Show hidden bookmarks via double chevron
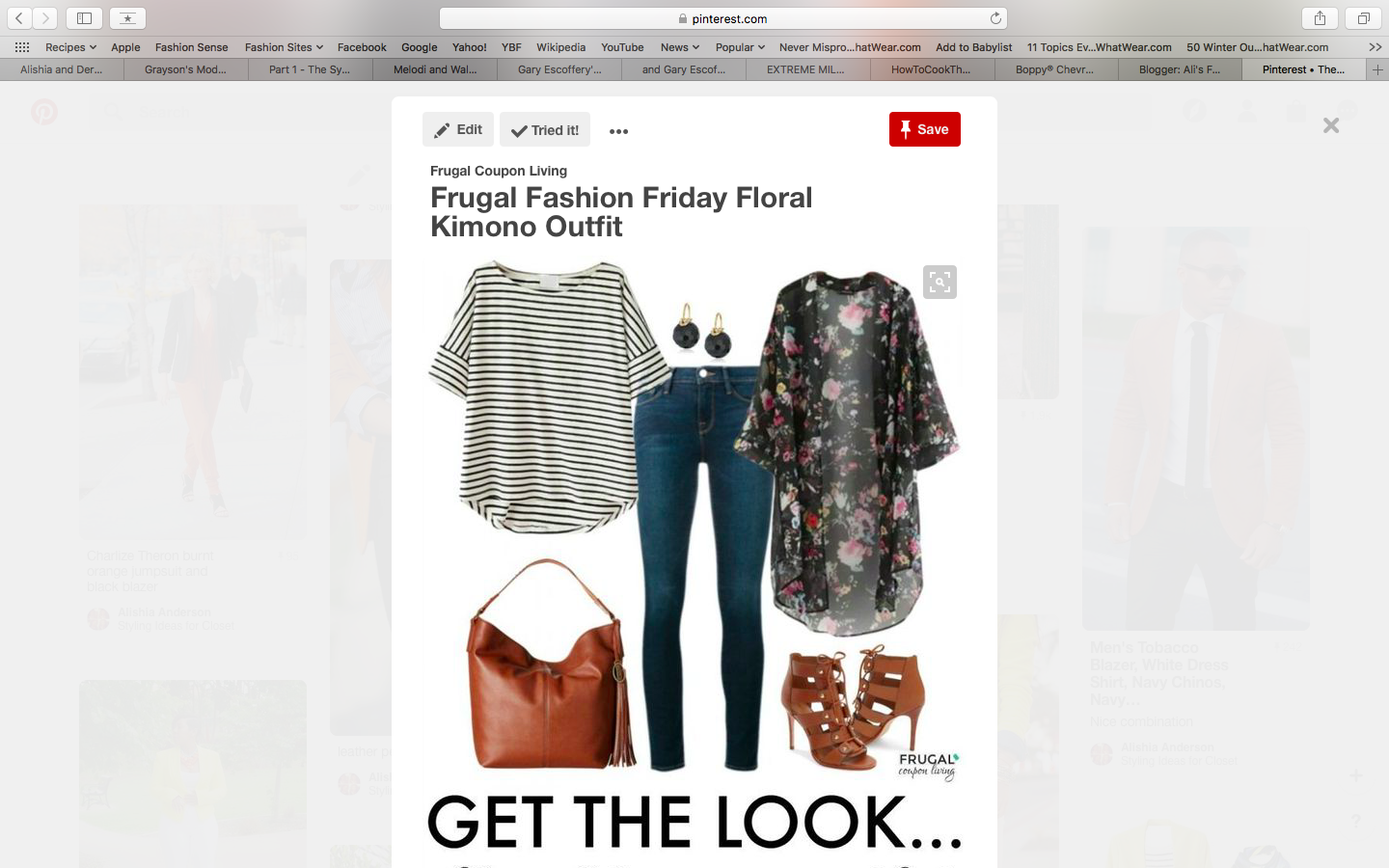 (x=1375, y=47)
